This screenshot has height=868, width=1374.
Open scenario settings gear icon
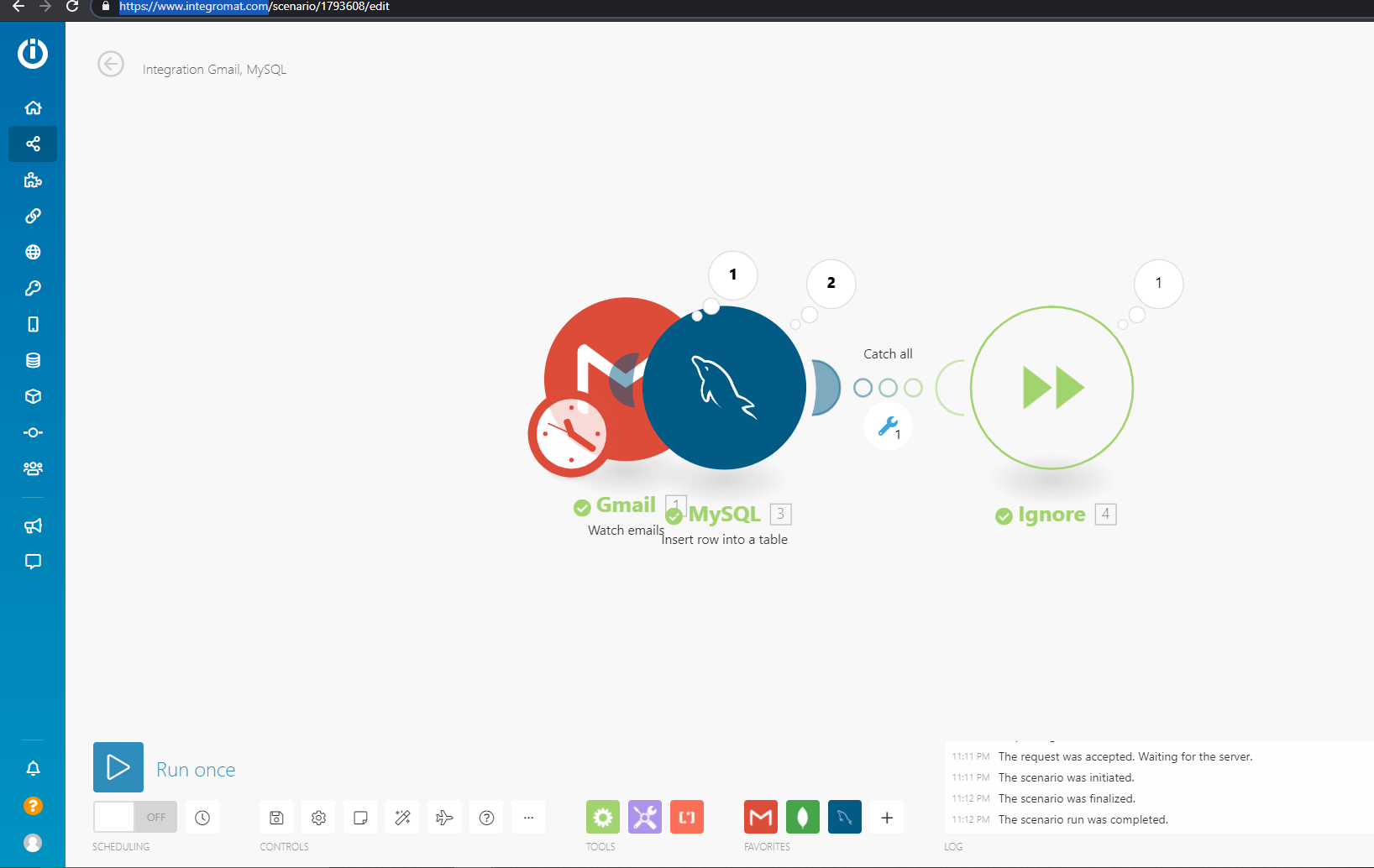pos(318,818)
